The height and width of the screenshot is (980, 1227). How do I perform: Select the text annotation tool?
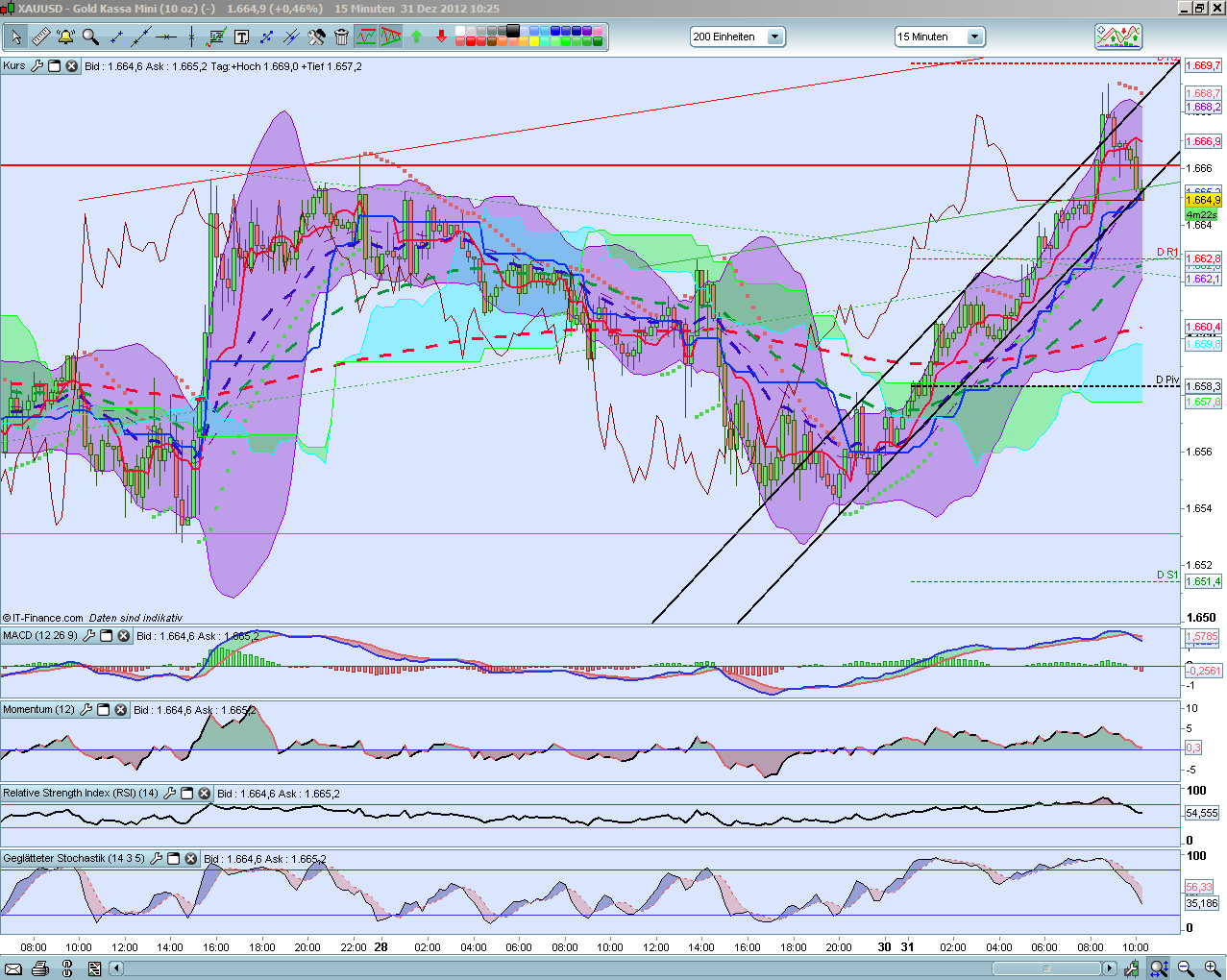(241, 37)
